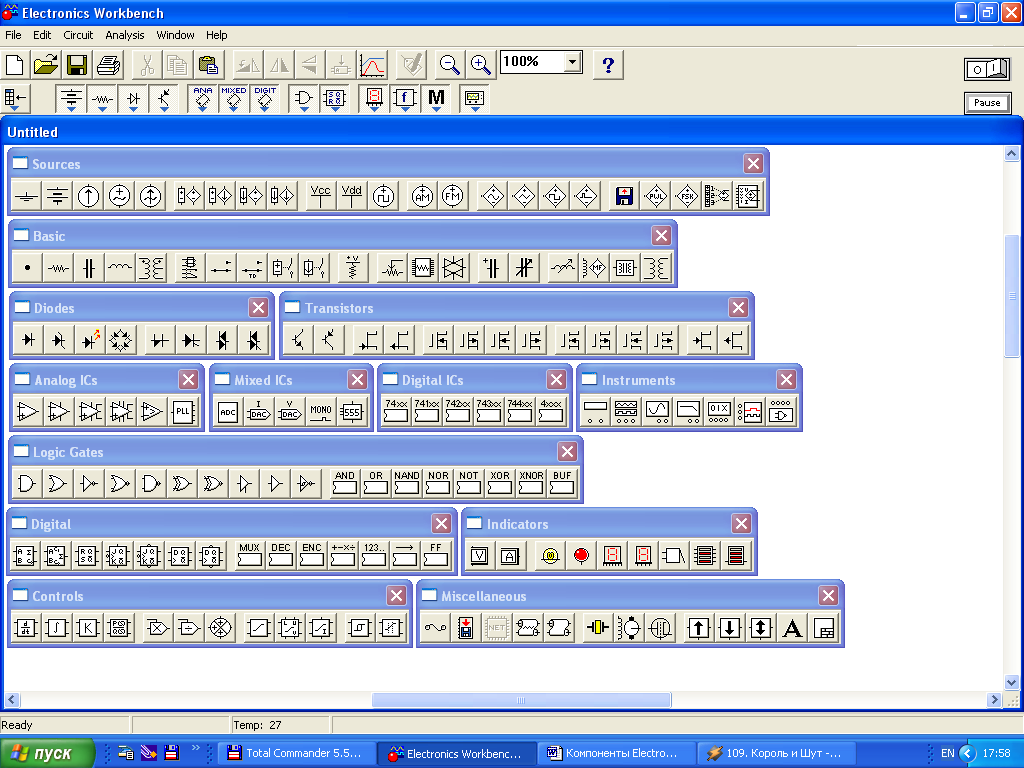Click the horizontal scrollbar right arrow

pos(994,700)
